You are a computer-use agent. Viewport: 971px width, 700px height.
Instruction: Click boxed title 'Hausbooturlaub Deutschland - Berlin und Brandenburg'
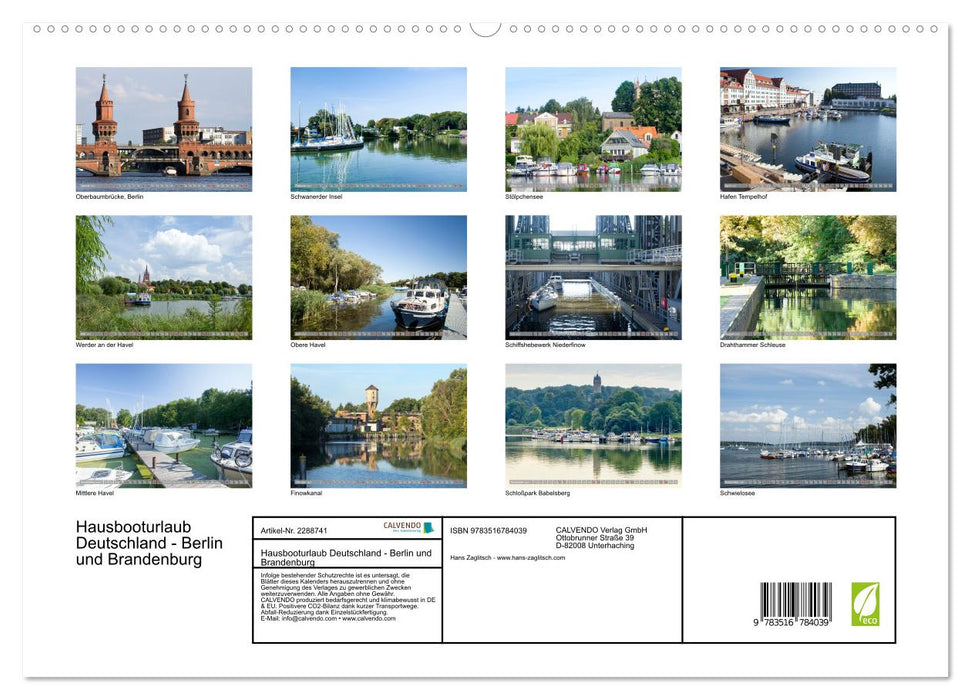coord(346,557)
